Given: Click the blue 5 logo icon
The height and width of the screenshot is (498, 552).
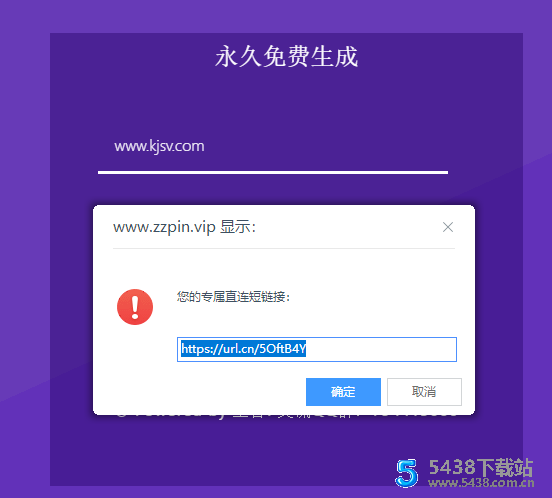Looking at the screenshot, I should [x=407, y=473].
